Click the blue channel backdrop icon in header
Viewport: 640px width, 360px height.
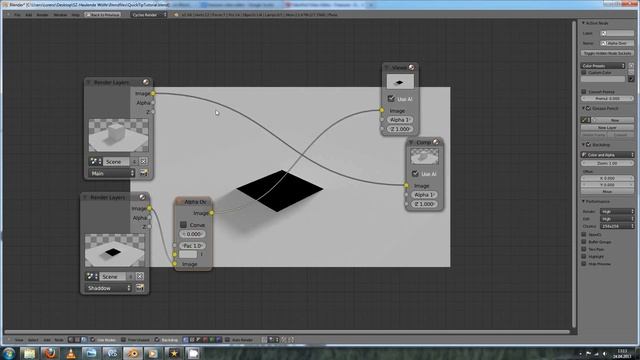218,340
